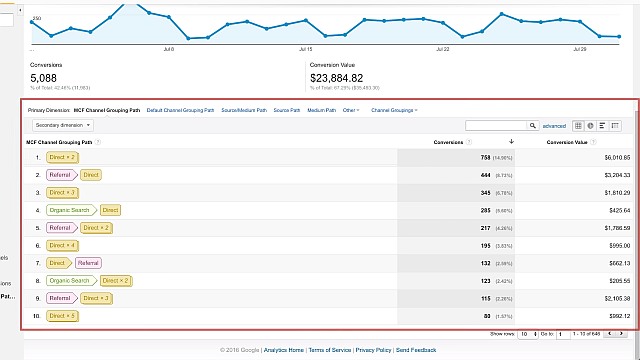Viewport: 640px width, 360px height.
Task: Click the Direct × 5 path in row 10
Action: pos(62,316)
